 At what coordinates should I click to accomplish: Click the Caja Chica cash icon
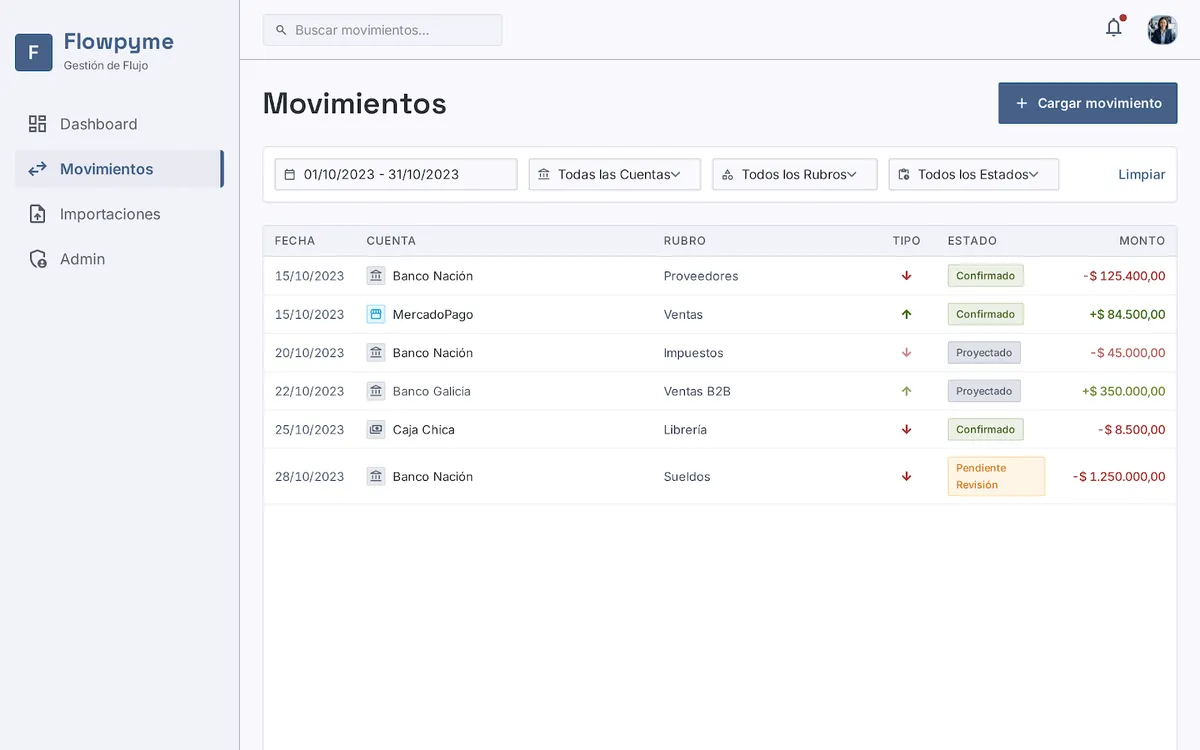pyautogui.click(x=376, y=429)
